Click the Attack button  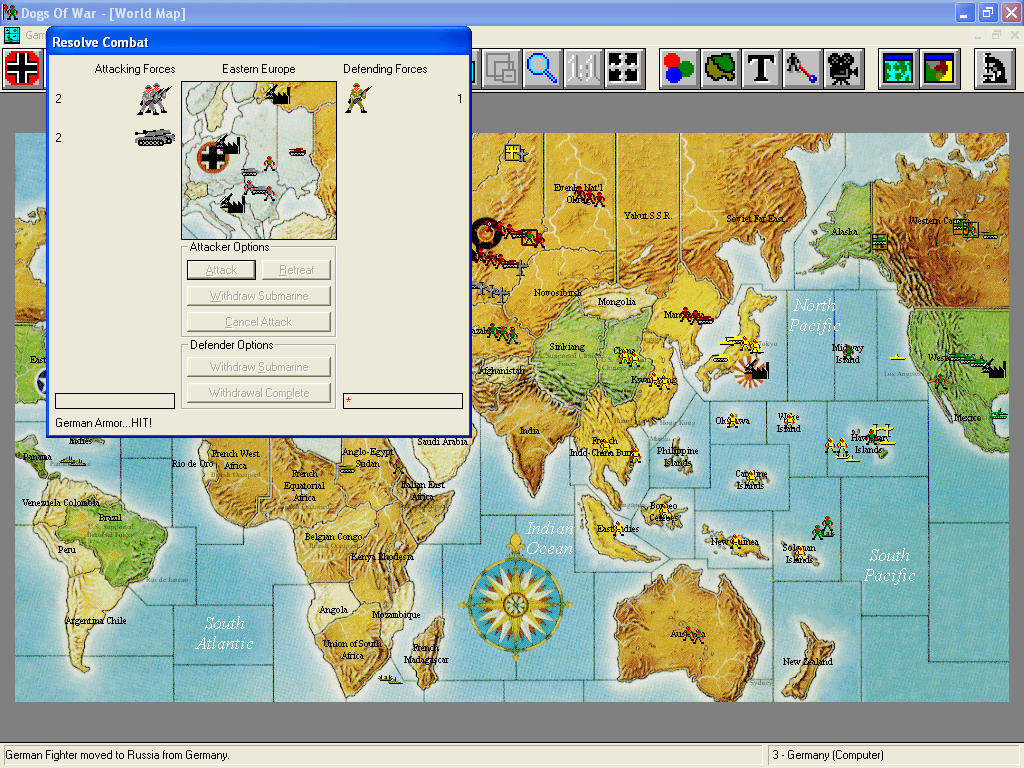pyautogui.click(x=221, y=270)
